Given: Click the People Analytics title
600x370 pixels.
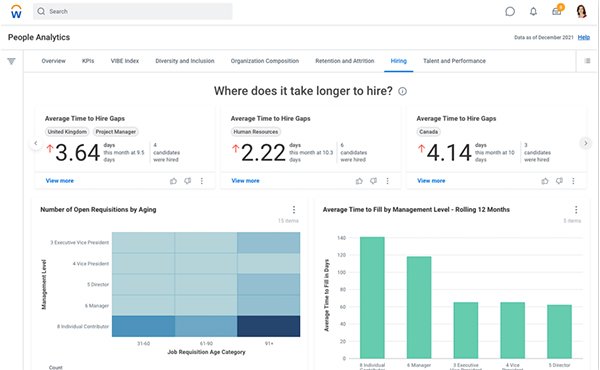Looking at the screenshot, I should click(39, 37).
